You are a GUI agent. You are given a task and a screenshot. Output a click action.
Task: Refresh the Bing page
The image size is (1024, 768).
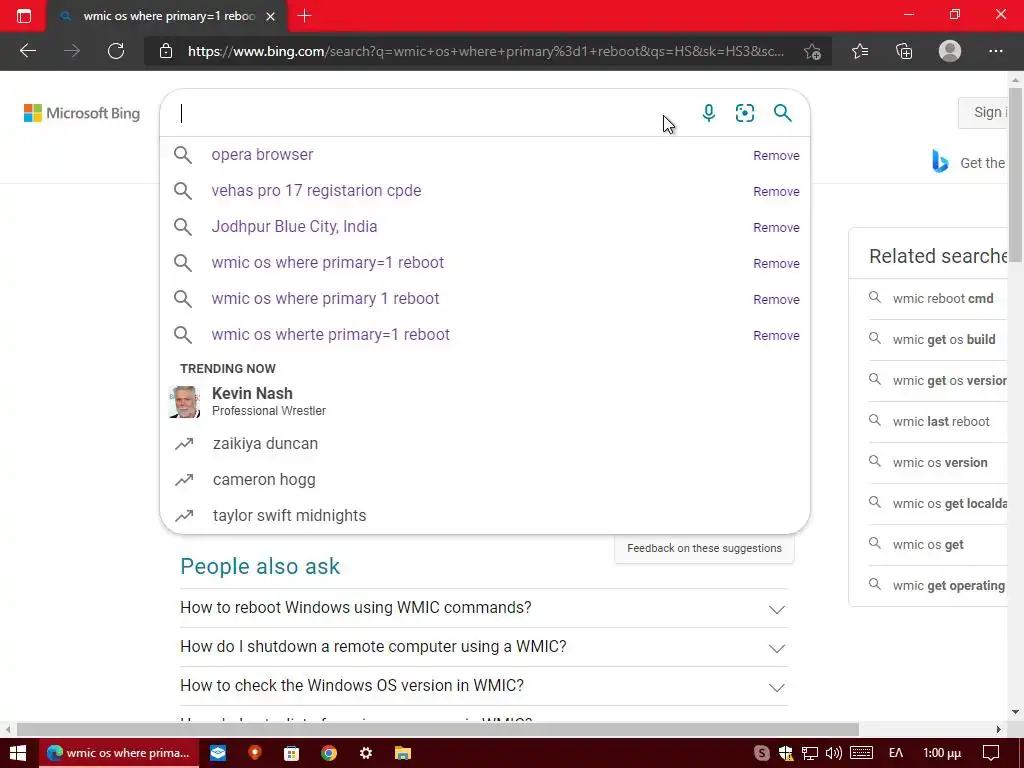[x=116, y=51]
